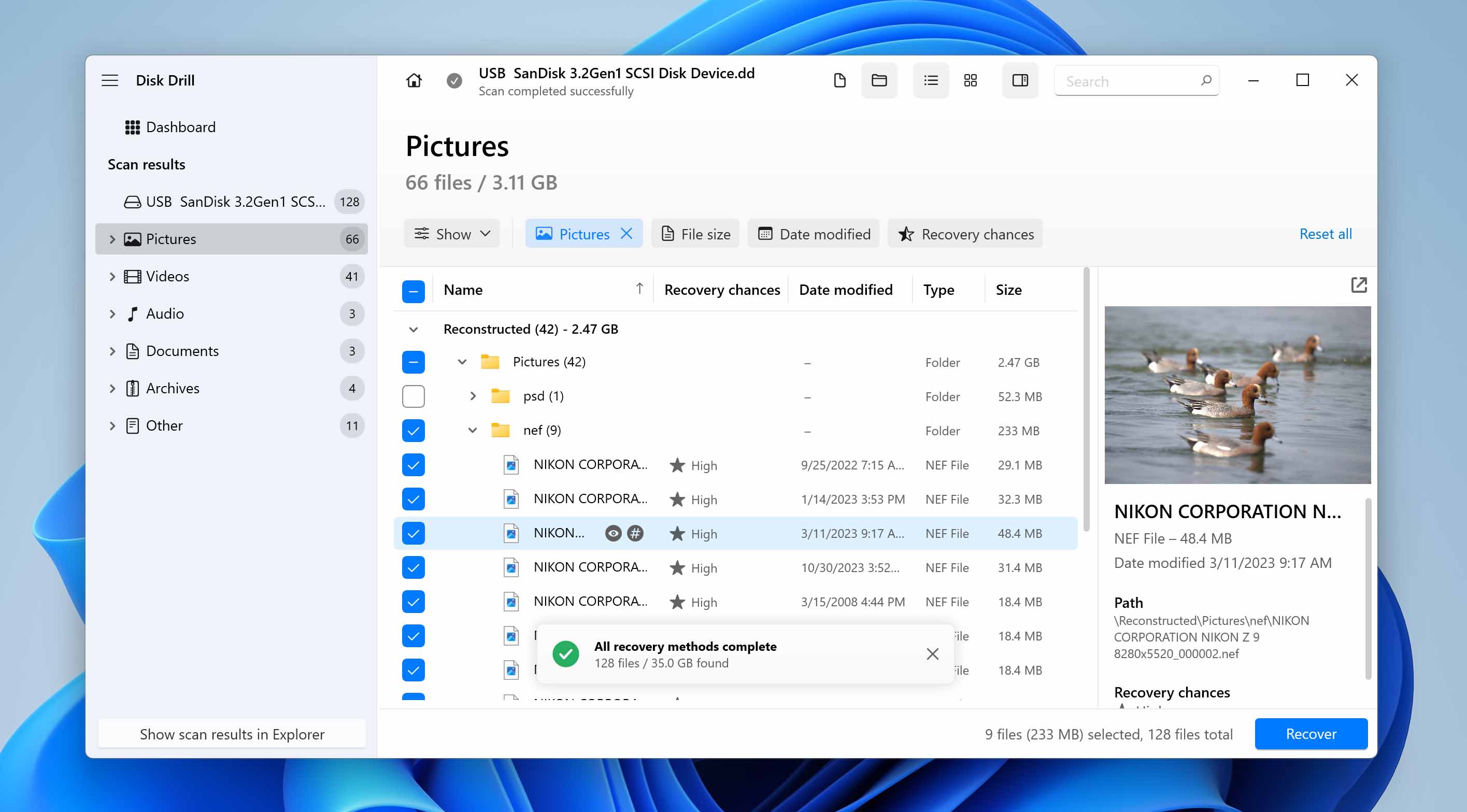Uncheck the 31.4 MB NEF file checkbox
The height and width of the screenshot is (812, 1467).
[413, 567]
